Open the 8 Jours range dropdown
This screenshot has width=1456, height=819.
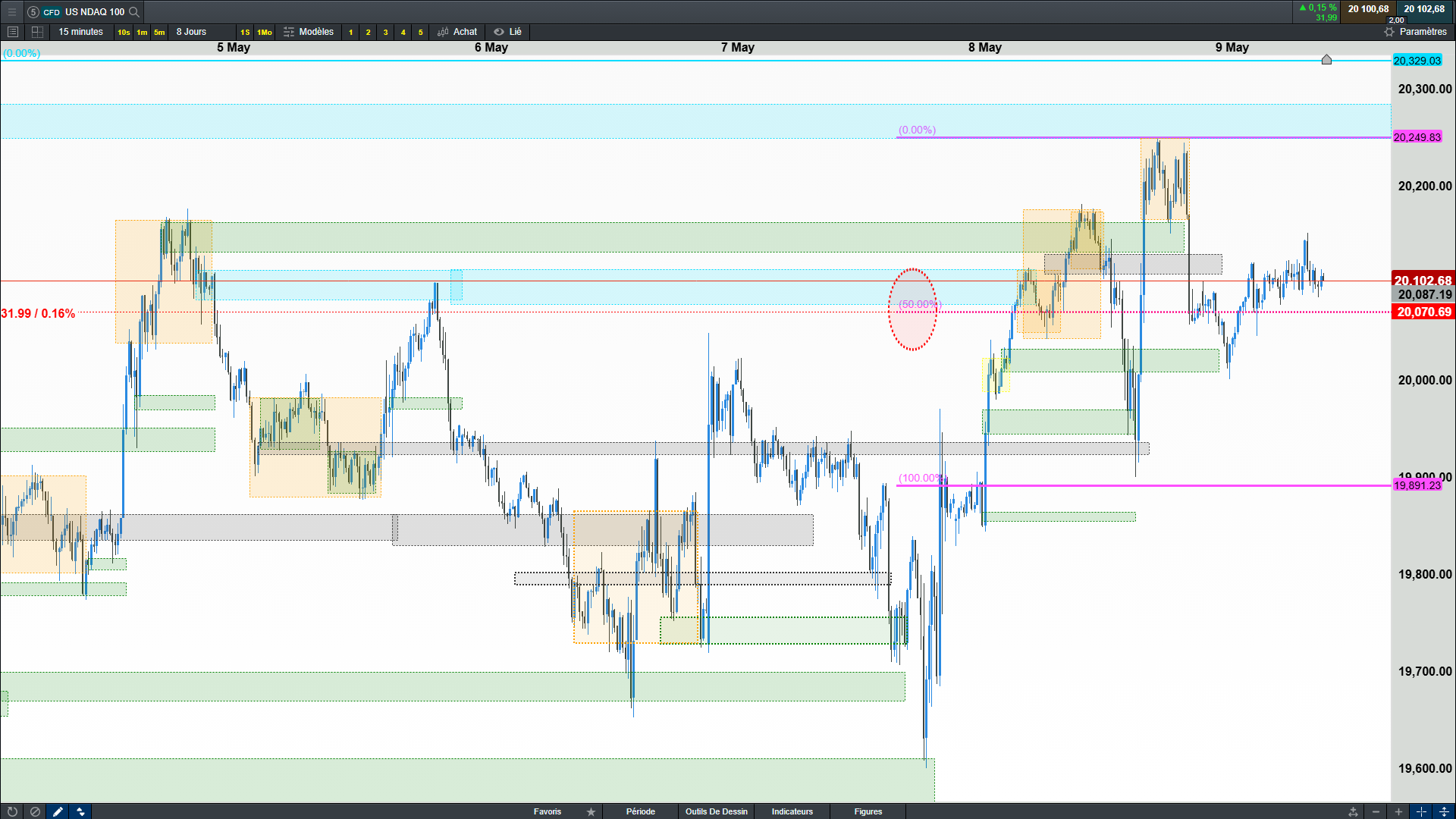191,32
